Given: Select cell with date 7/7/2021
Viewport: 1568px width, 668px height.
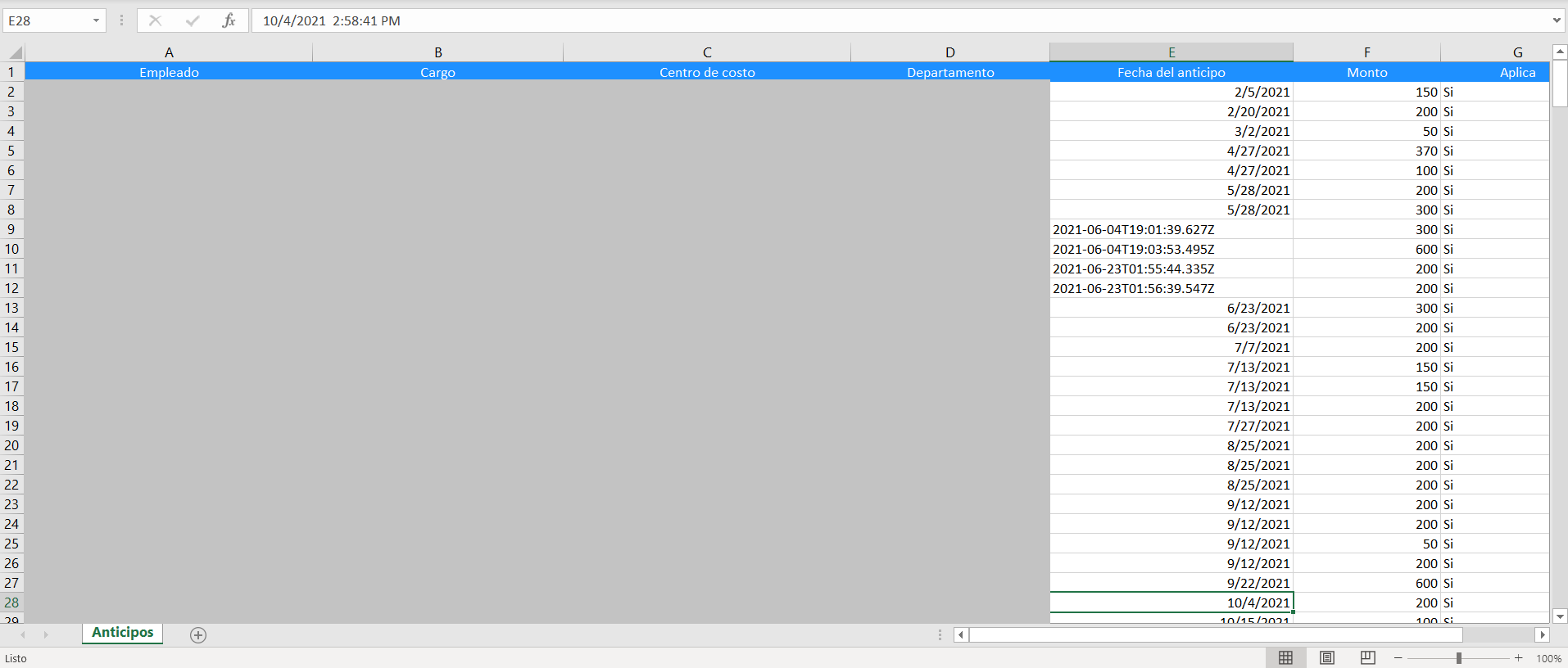Looking at the screenshot, I should click(x=1171, y=347).
